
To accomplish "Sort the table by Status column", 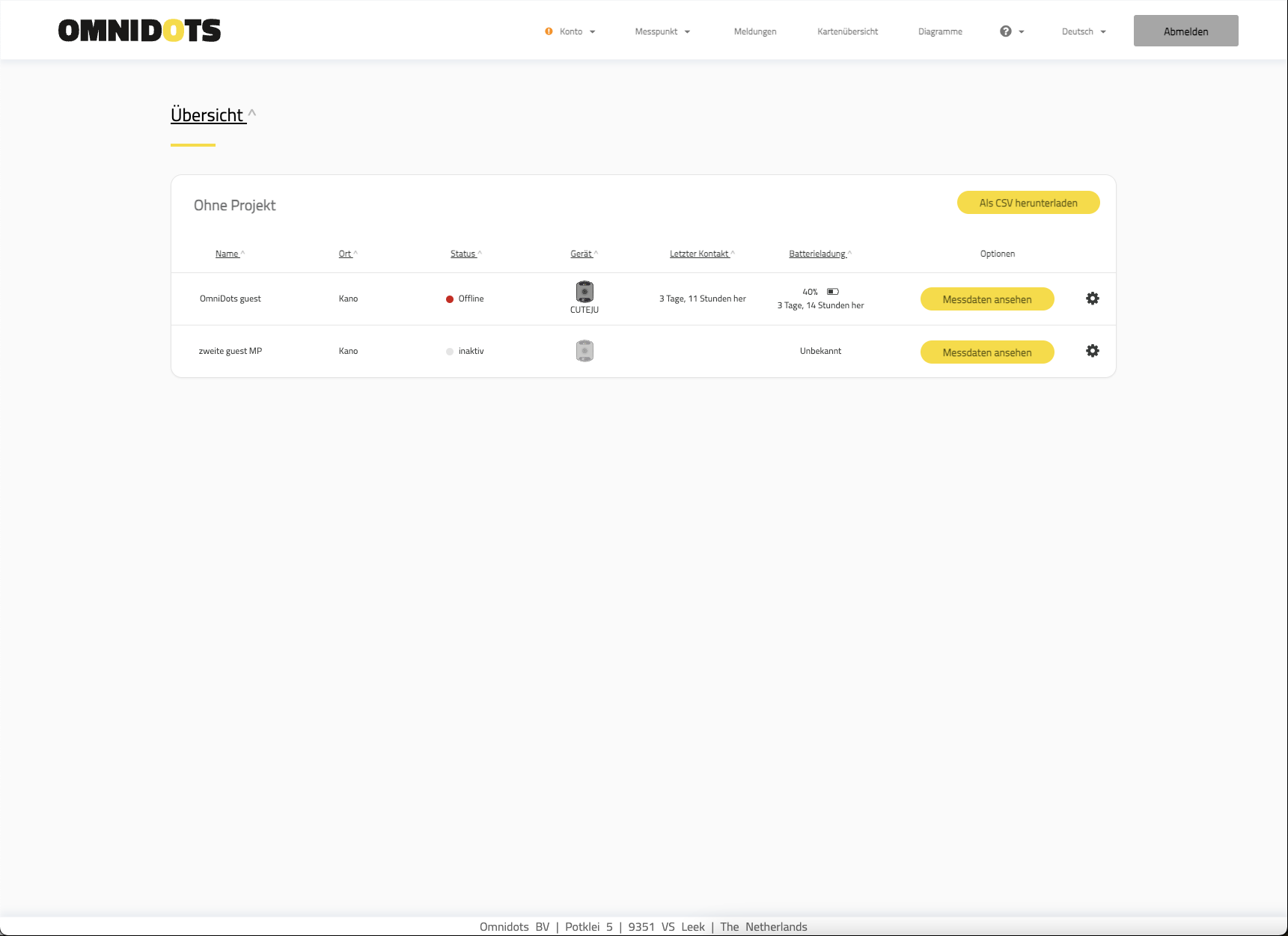I will (465, 254).
